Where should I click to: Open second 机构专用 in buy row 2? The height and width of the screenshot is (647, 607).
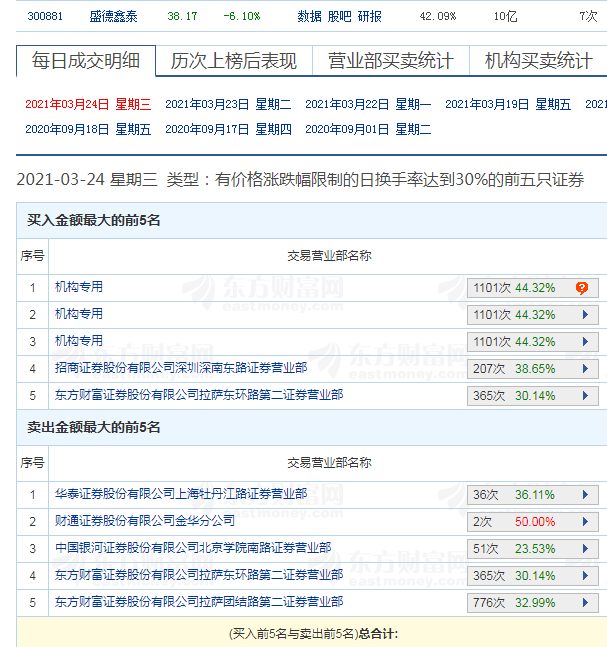(79, 314)
